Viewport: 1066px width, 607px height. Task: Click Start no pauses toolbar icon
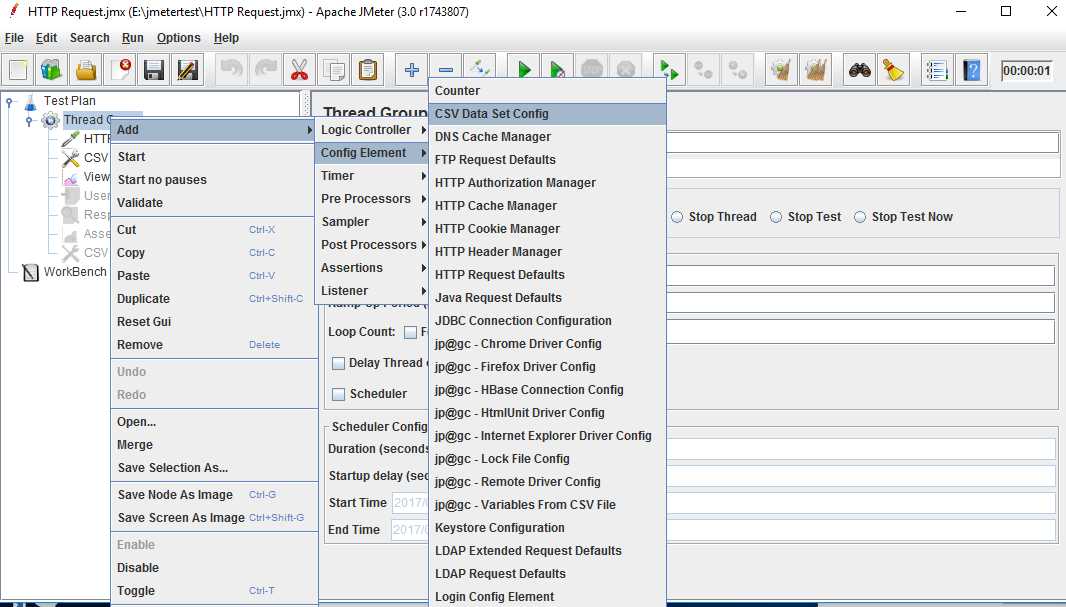(x=557, y=70)
